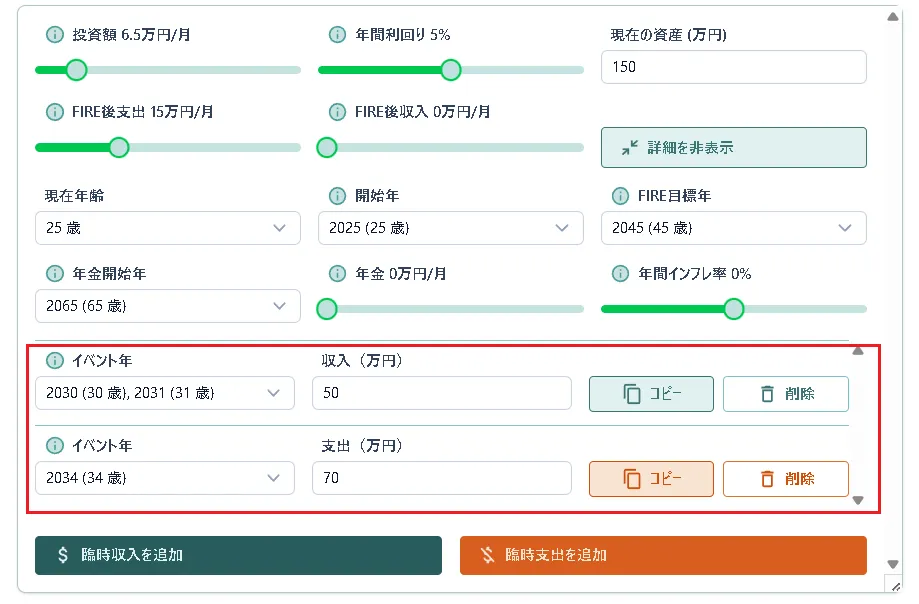Click the FIRE後支出 slider handle
Image resolution: width=919 pixels, height=604 pixels.
[119, 148]
